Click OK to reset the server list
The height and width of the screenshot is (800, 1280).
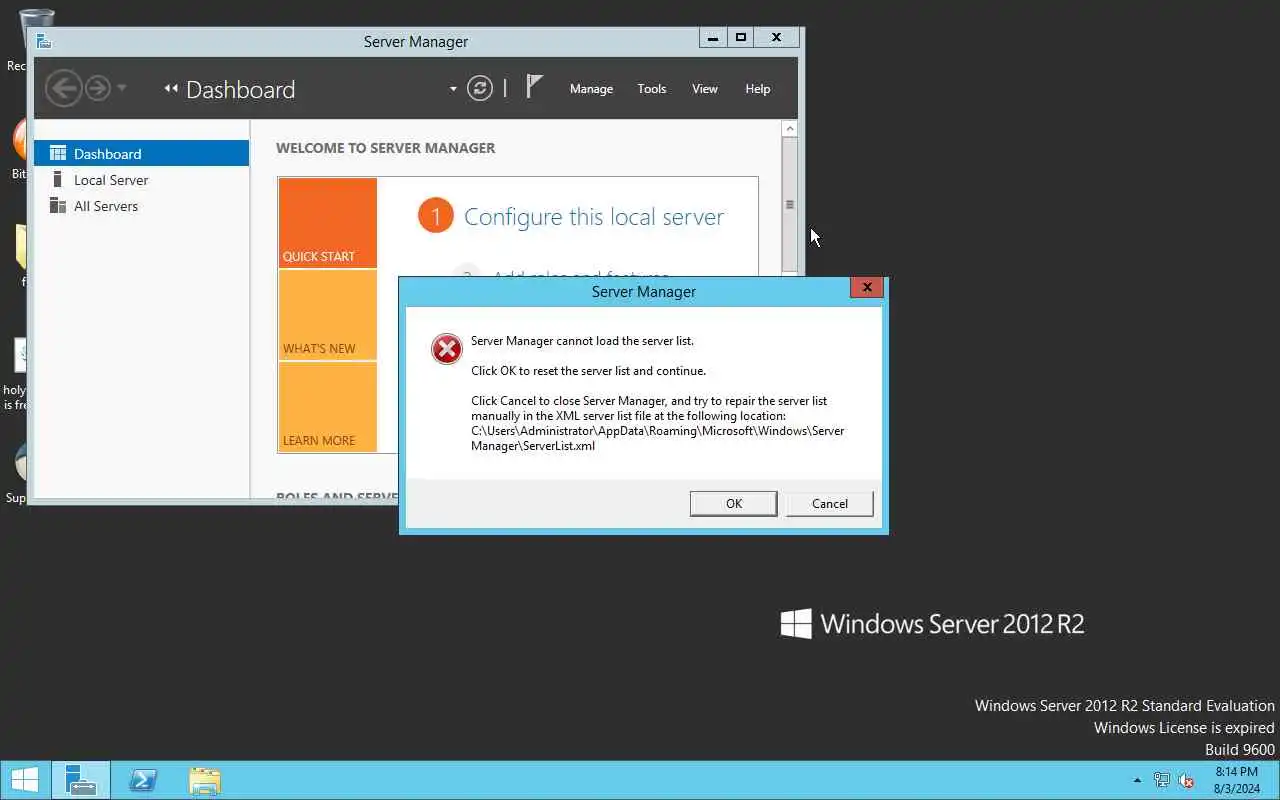(733, 504)
